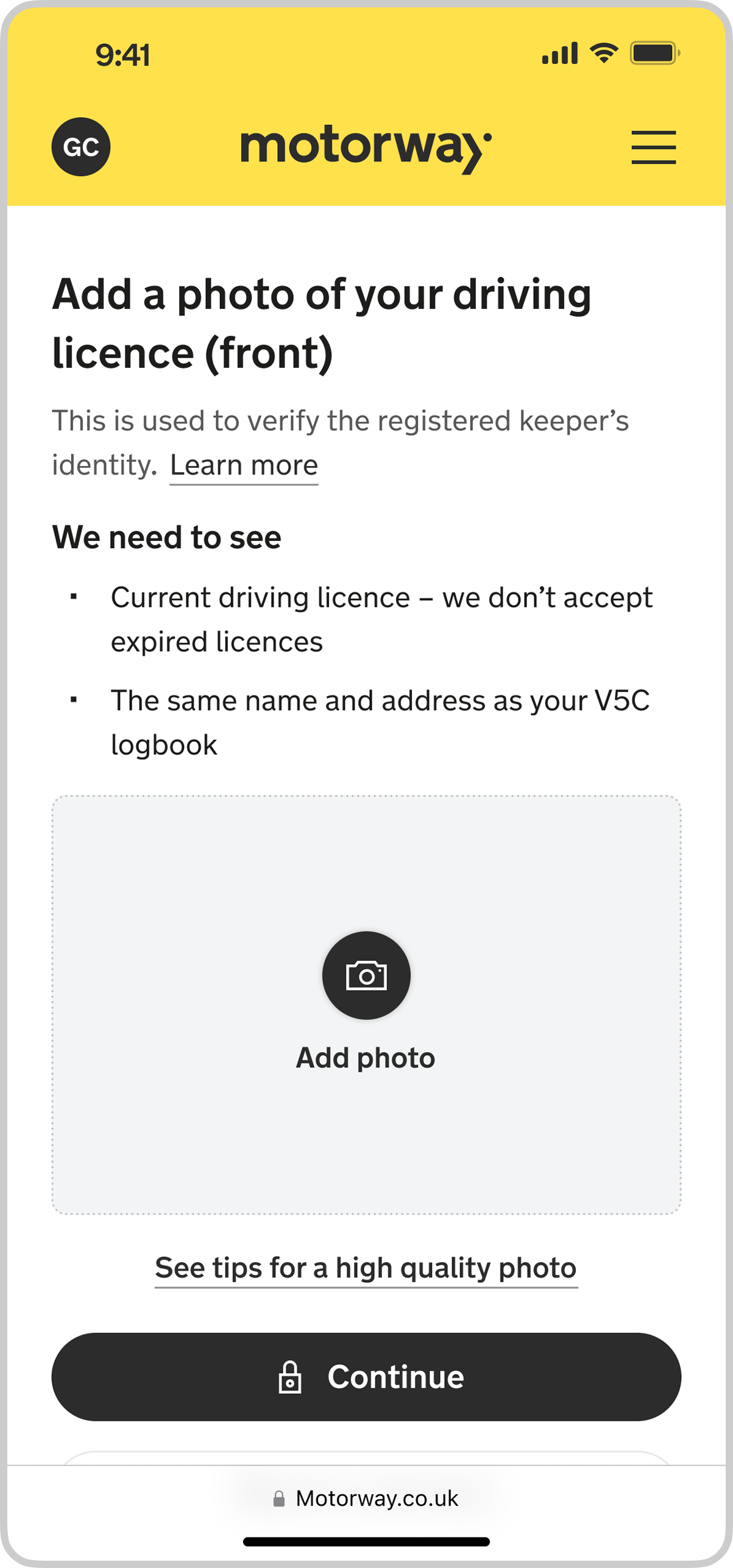Screen dimensions: 733x1568
Task: Tap the battery status icon
Action: click(x=654, y=54)
